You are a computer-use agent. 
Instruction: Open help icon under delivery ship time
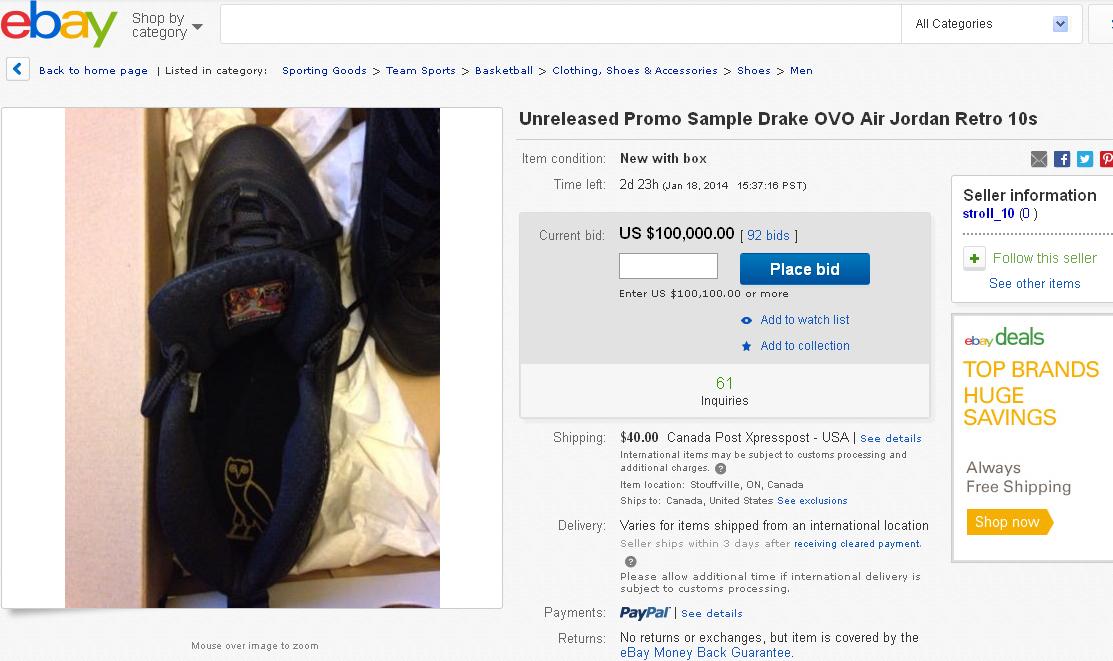630,561
